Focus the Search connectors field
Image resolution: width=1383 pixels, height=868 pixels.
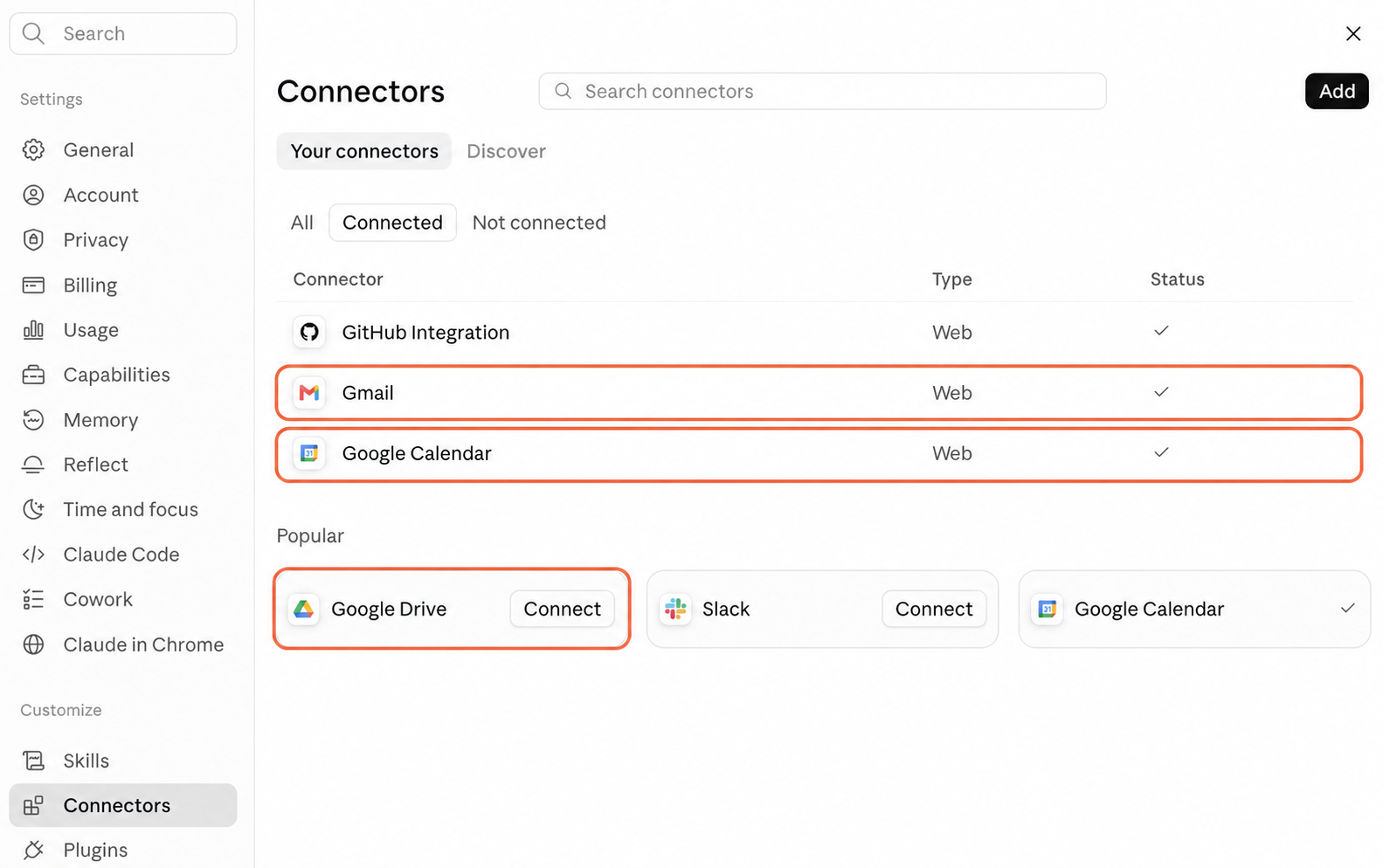point(822,91)
